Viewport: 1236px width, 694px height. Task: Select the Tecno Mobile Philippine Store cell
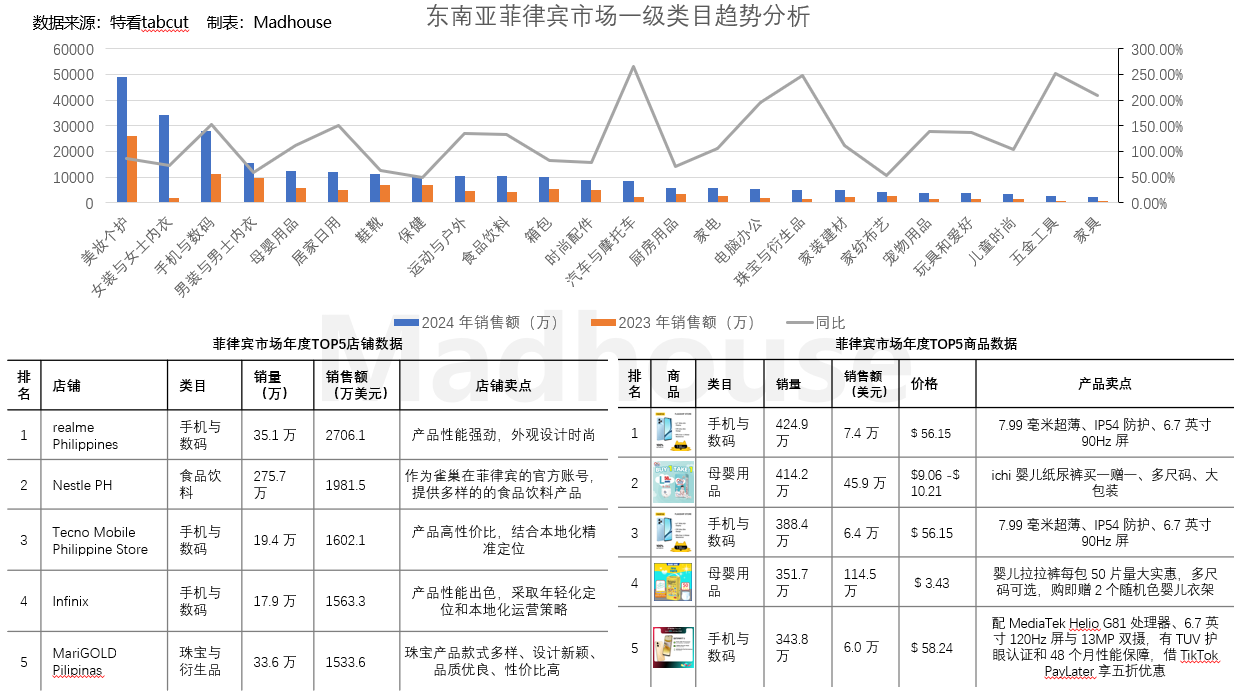pyautogui.click(x=104, y=540)
